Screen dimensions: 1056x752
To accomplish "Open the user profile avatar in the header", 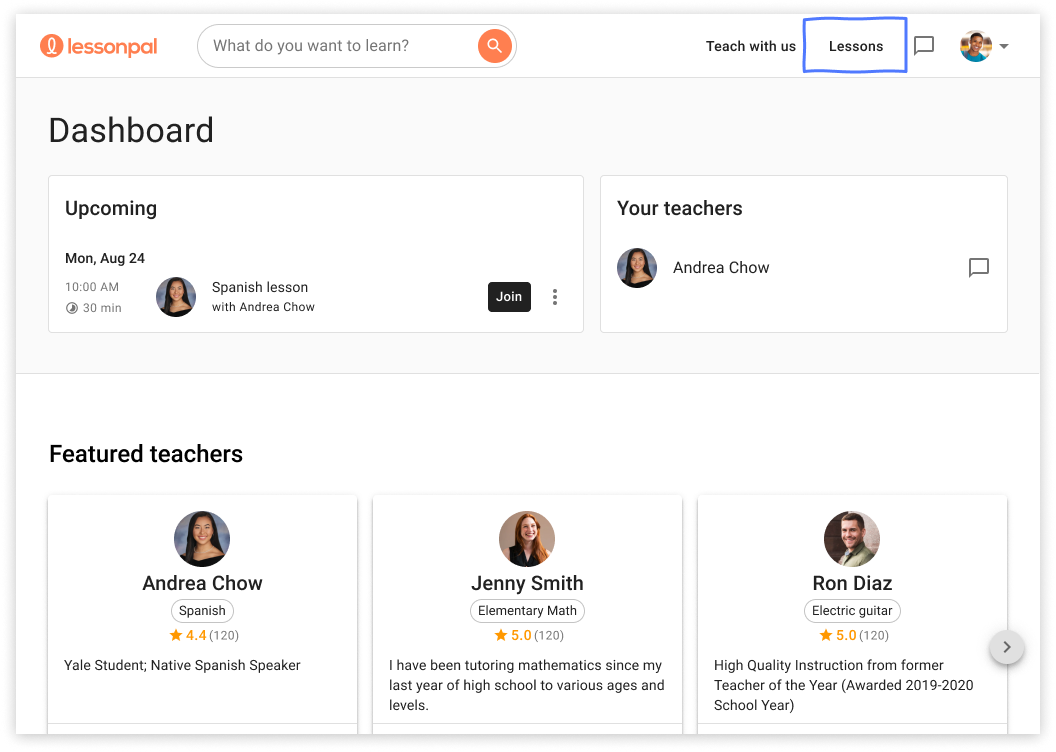I will click(x=976, y=46).
